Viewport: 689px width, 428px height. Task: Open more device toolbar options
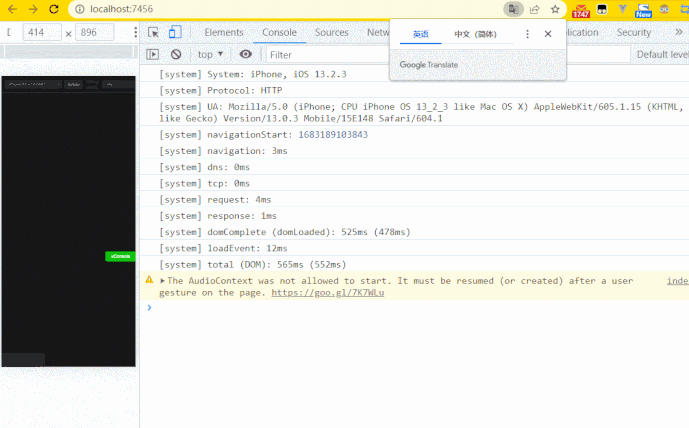(135, 32)
